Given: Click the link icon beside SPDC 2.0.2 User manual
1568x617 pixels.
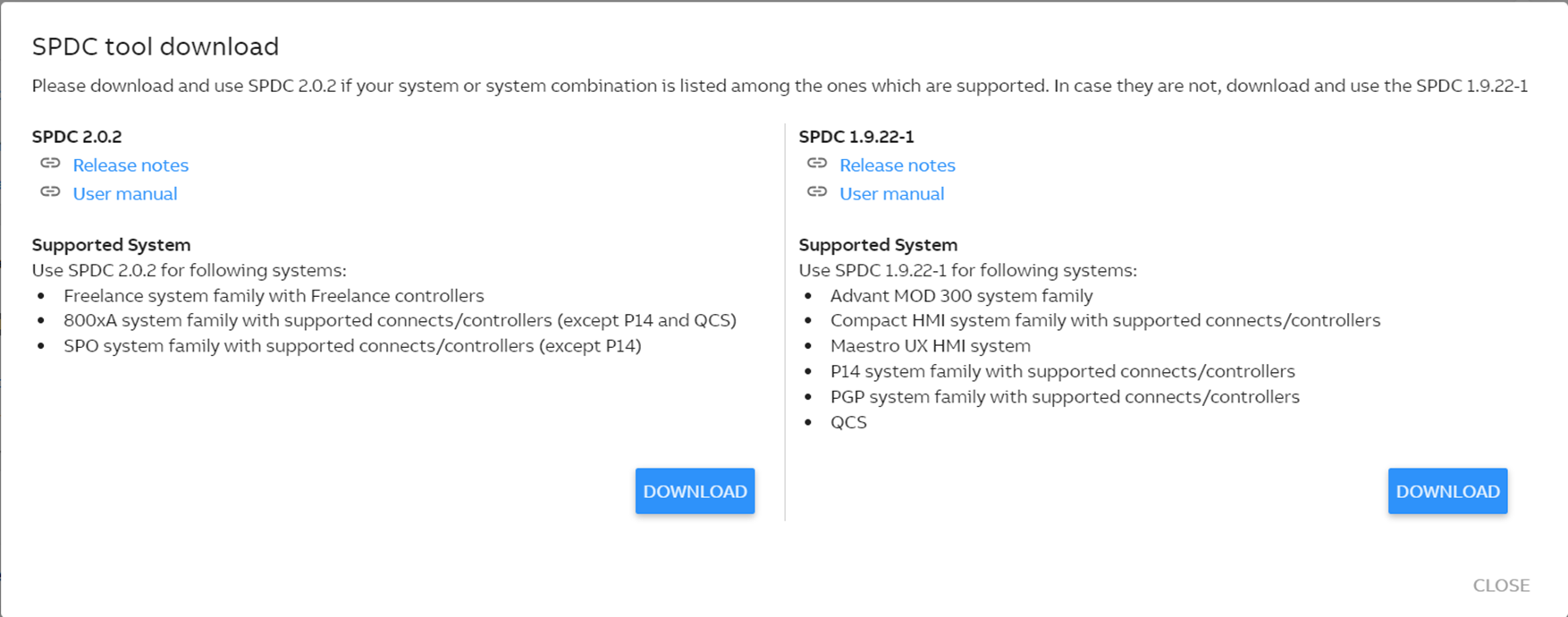Looking at the screenshot, I should [51, 193].
